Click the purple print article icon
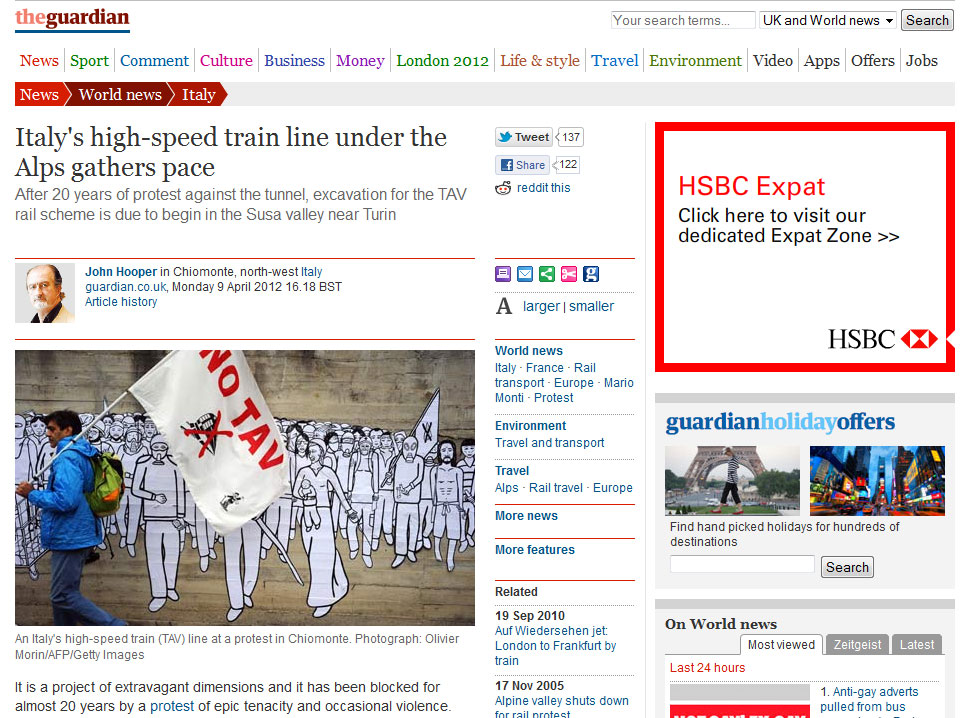The image size is (977, 718). point(503,274)
